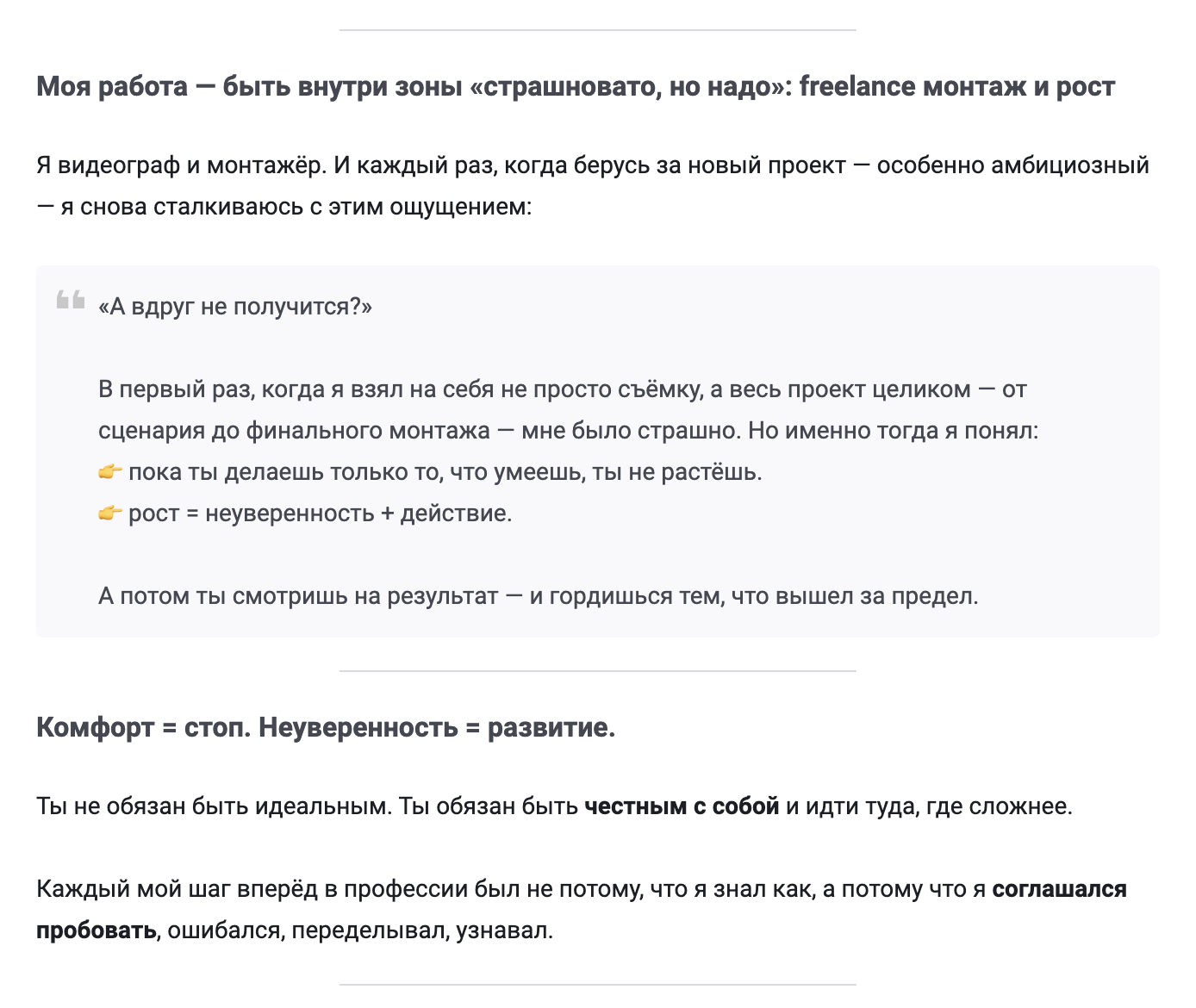Click the sentence «Ты не обязан быть идеальным.»
Screen dimensions: 1196x1008
coord(214,806)
